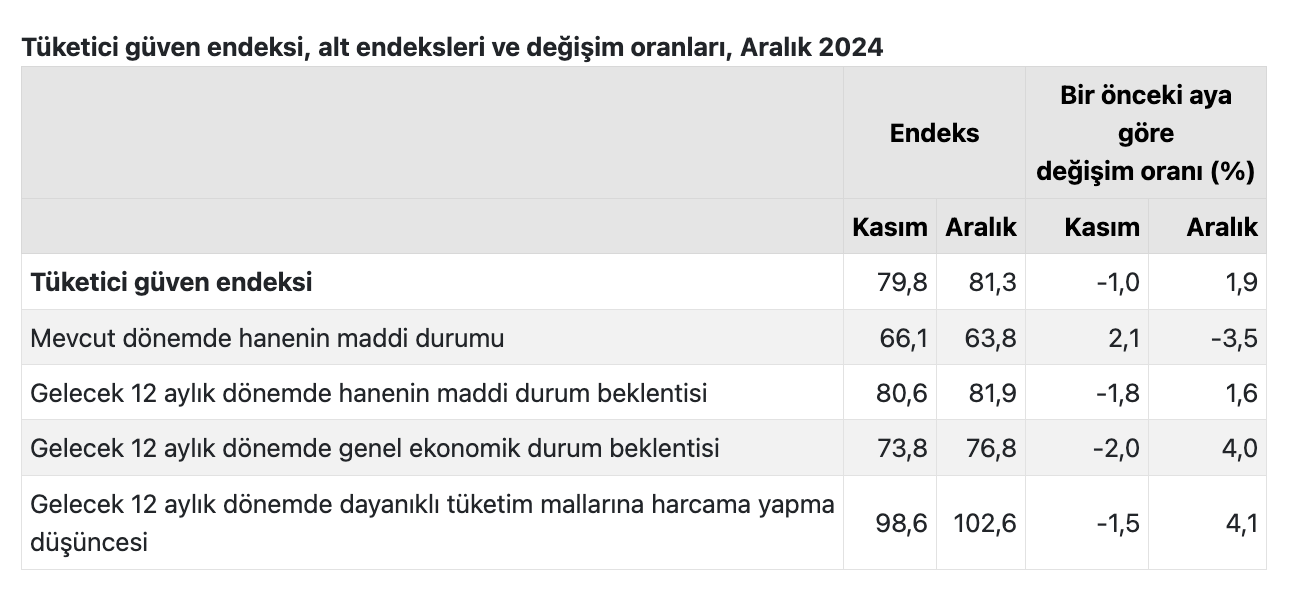Select the 102,6 index value cell

983,523
